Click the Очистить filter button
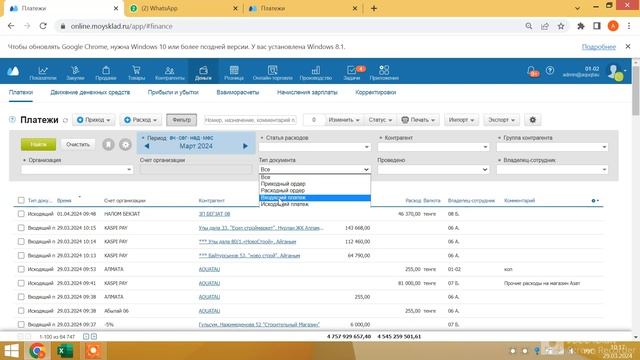 tap(78, 144)
